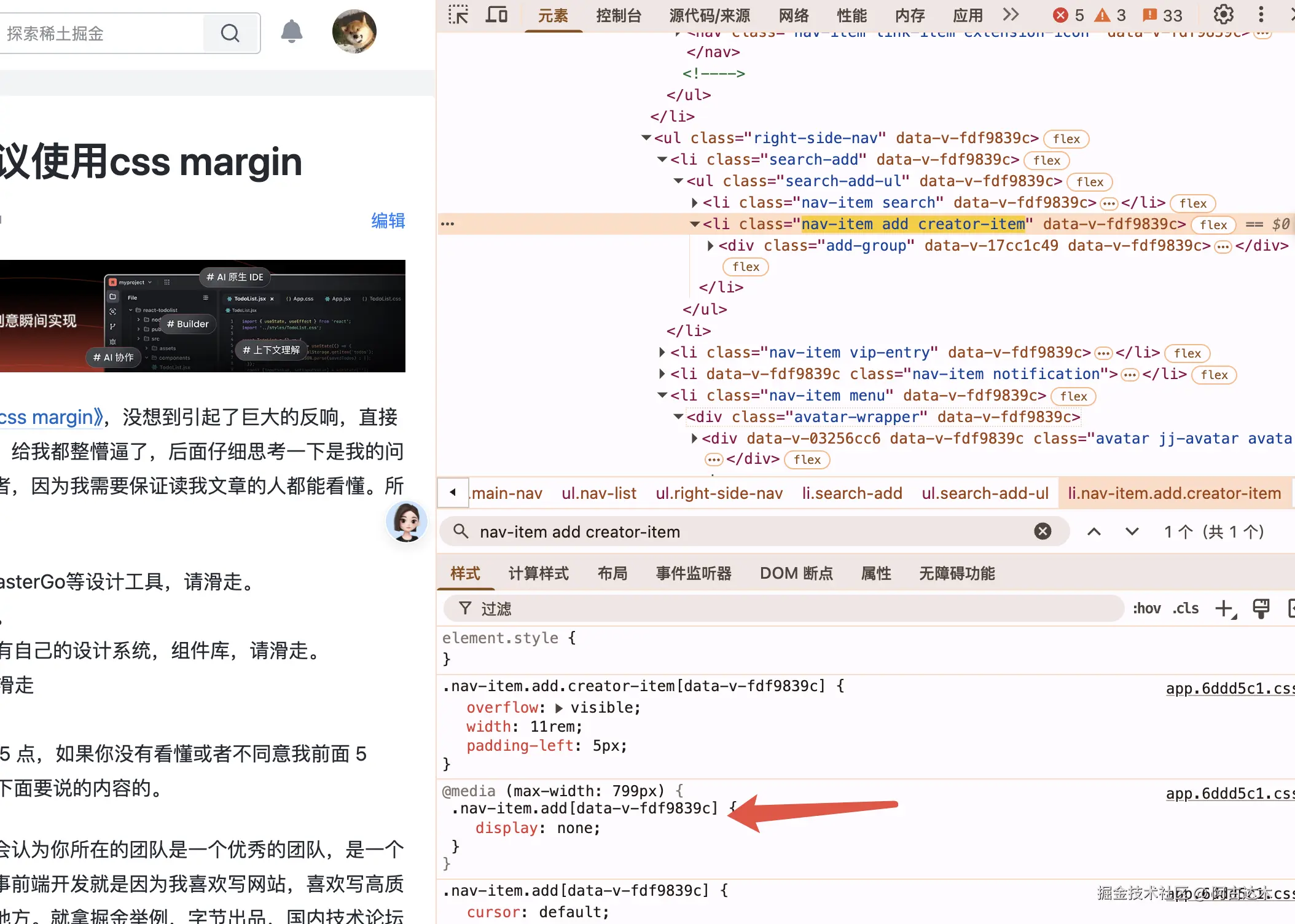Viewport: 1295px width, 924px height.
Task: Toggle the :hov element state panel
Action: tap(1146, 609)
